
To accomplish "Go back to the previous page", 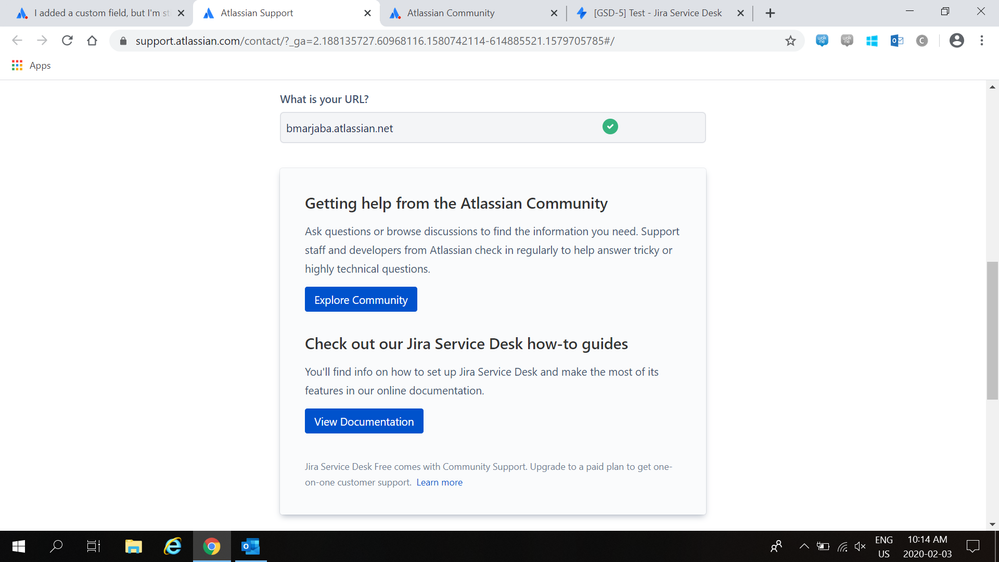I will pos(17,41).
